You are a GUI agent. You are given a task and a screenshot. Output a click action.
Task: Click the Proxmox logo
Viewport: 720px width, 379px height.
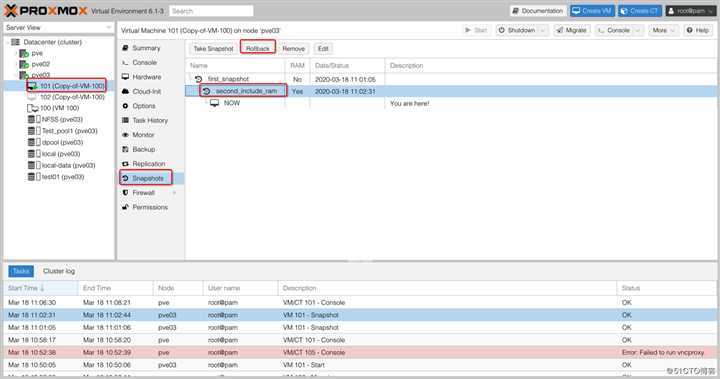pos(45,11)
